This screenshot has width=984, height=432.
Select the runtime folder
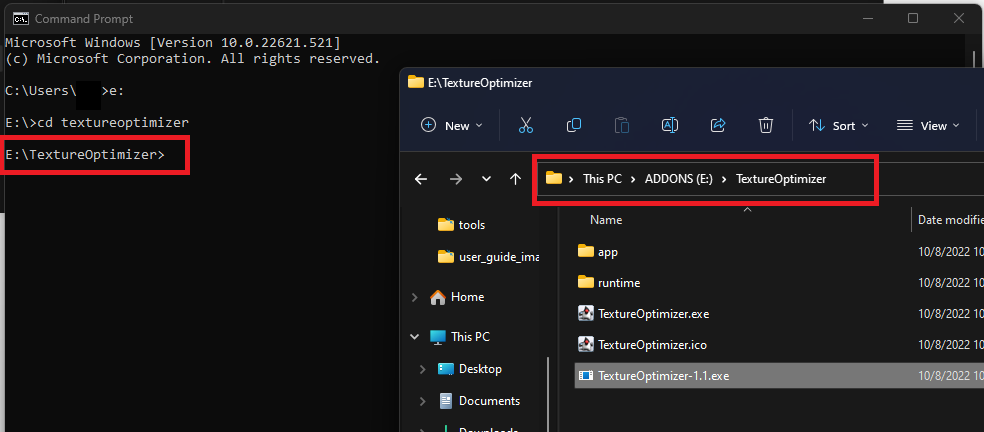(x=619, y=283)
